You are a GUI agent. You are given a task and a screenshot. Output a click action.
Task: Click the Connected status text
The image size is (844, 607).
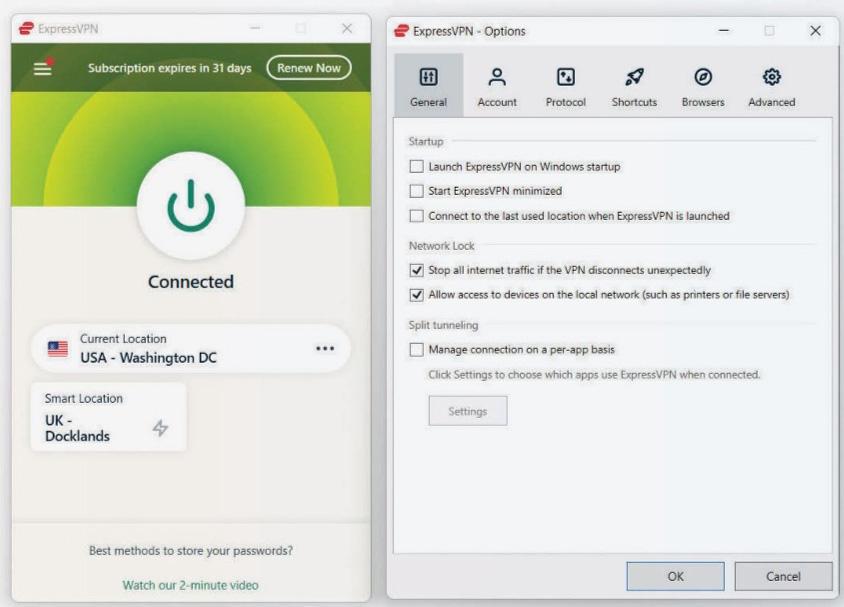191,281
